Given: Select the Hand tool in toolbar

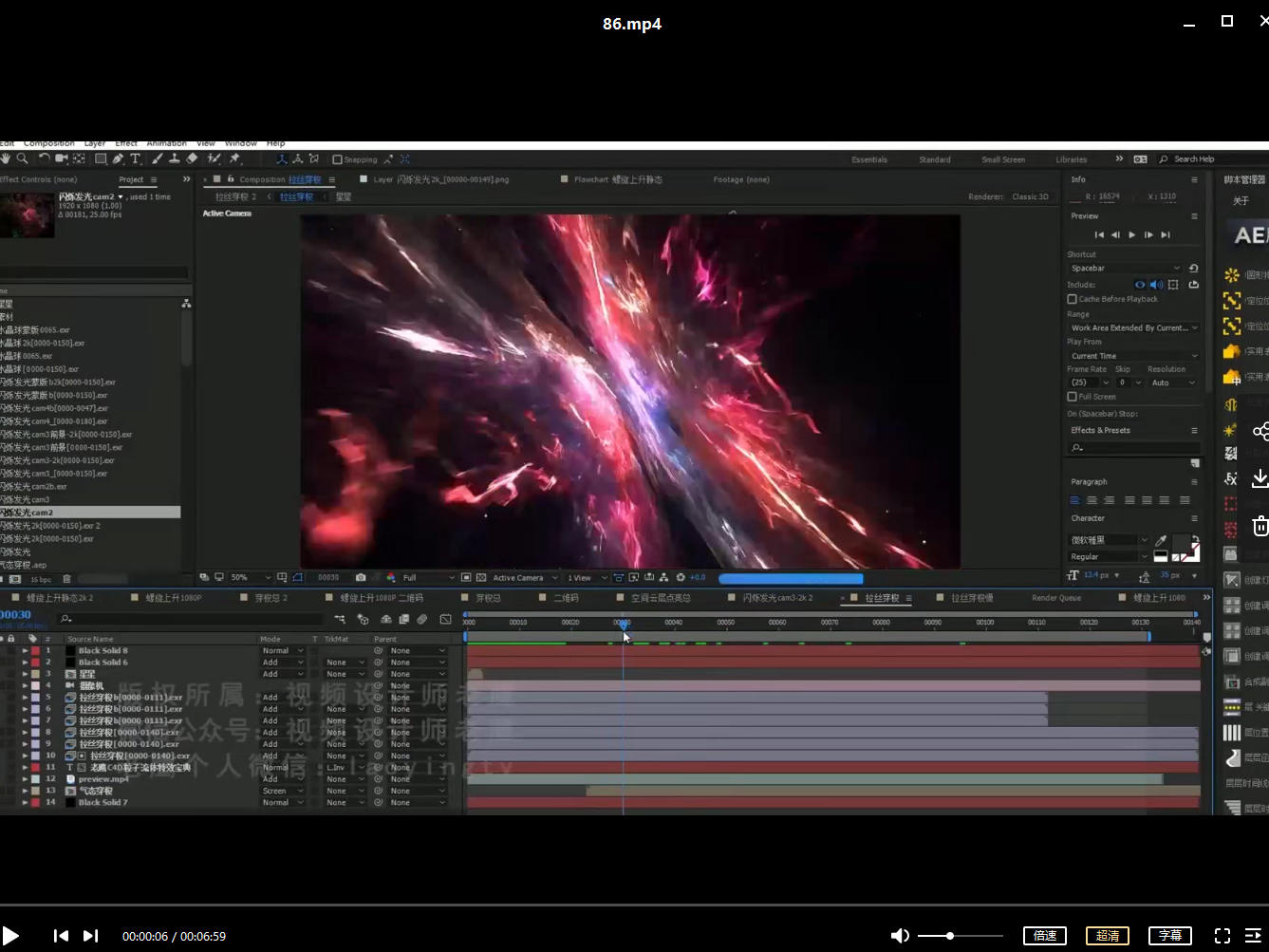Looking at the screenshot, I should [6, 159].
